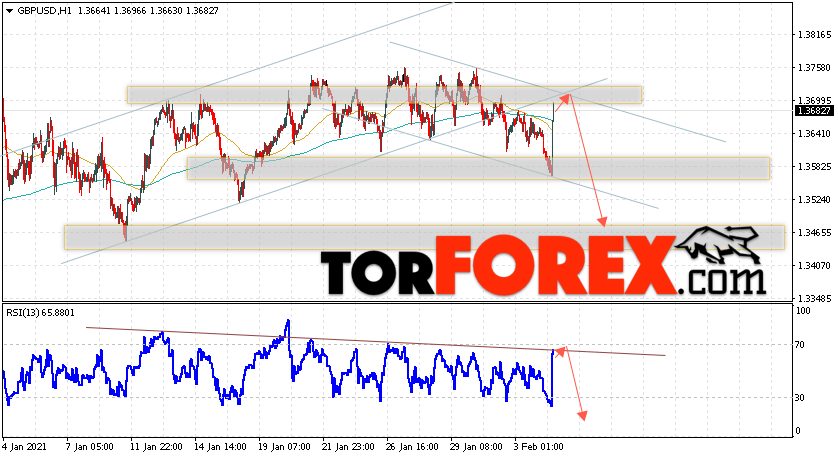Viewport: 838px width, 458px height.
Task: Select the 21 Jan 23:00 time label
Action: coord(348,447)
